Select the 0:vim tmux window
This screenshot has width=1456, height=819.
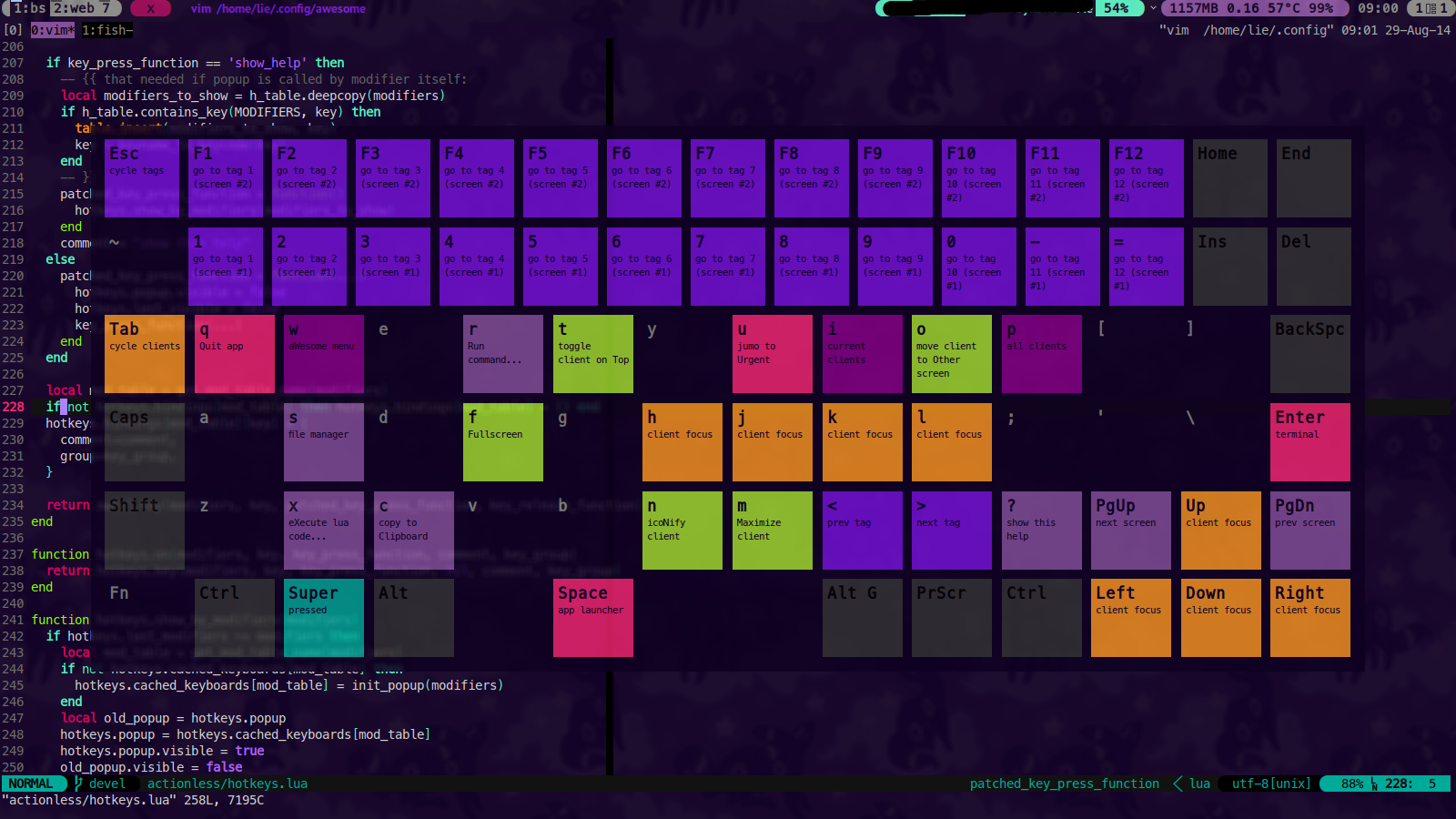pos(53,30)
